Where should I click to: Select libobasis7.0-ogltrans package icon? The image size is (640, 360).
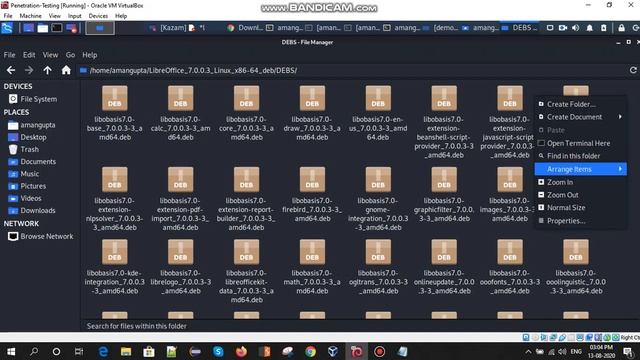pyautogui.click(x=378, y=251)
